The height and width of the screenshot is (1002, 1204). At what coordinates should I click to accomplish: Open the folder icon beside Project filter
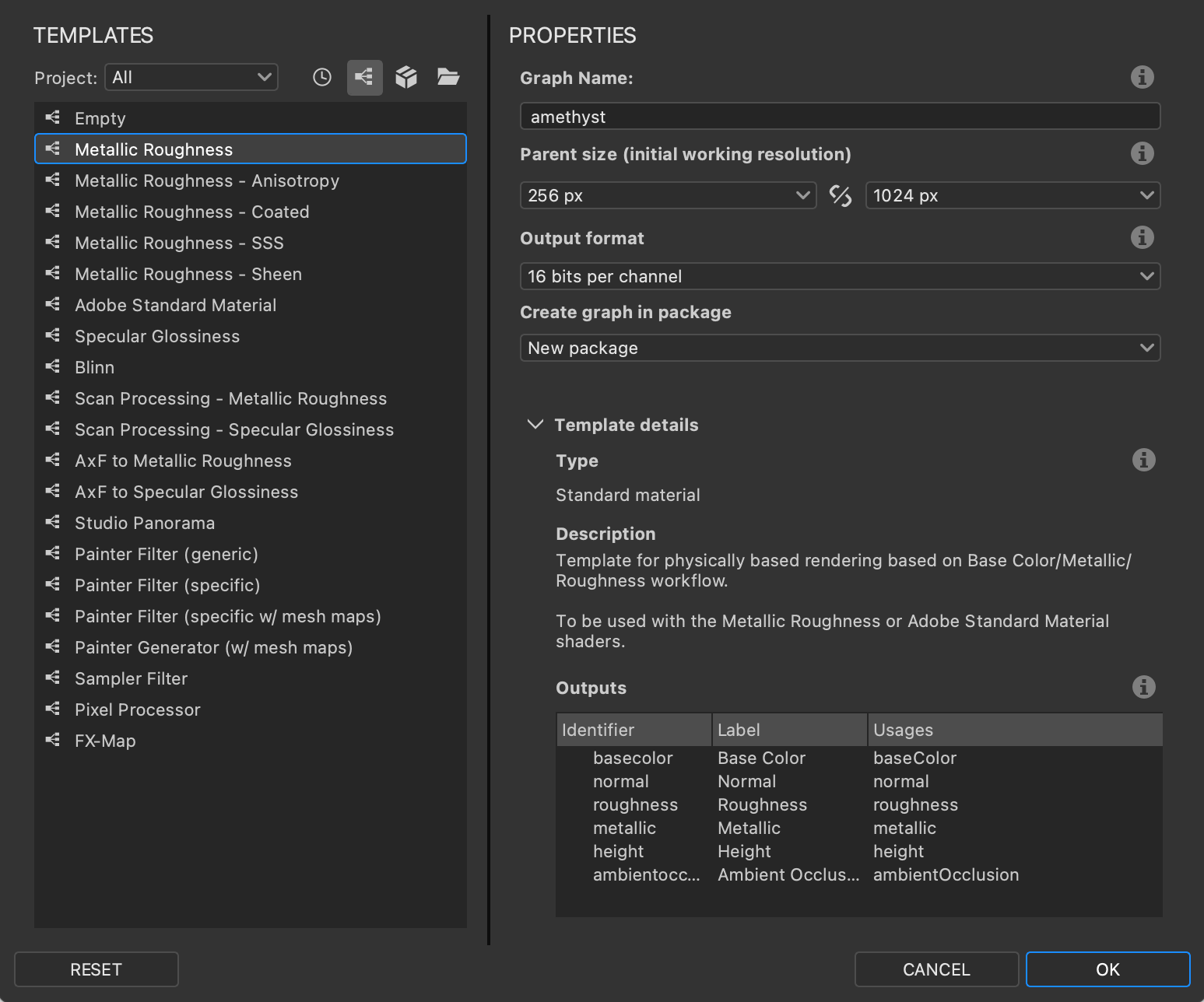point(448,77)
